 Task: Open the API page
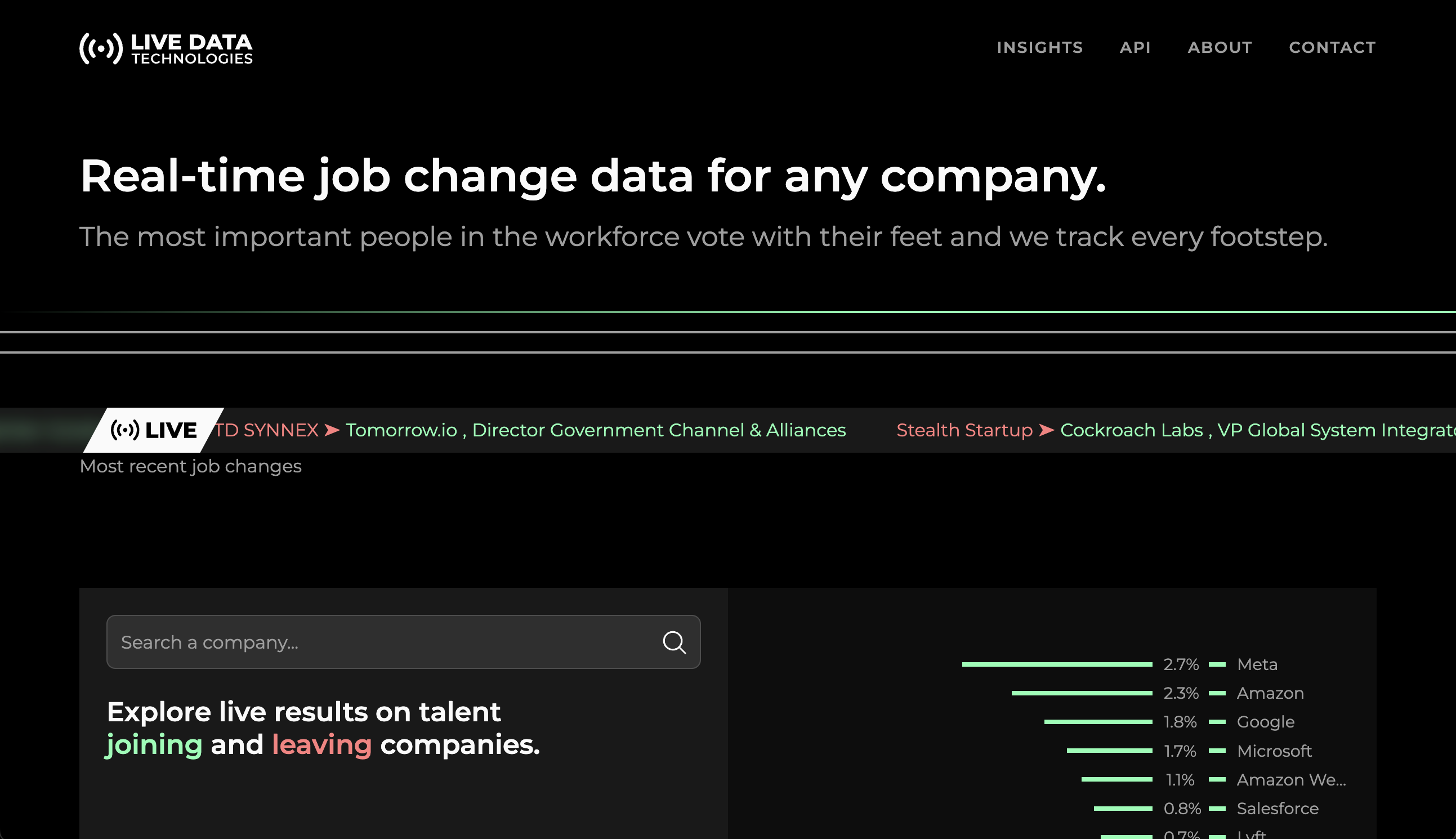pyautogui.click(x=1135, y=47)
